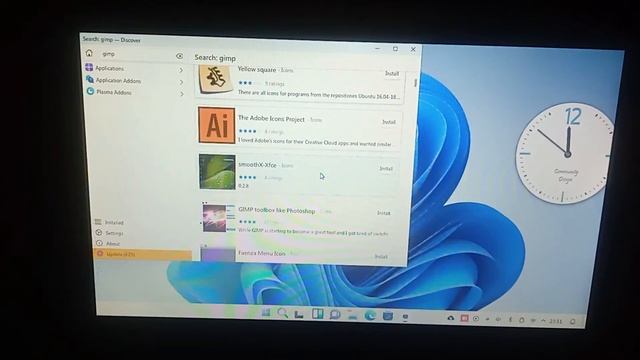This screenshot has width=640, height=360.
Task: Maximize the Discover window
Action: [x=395, y=49]
